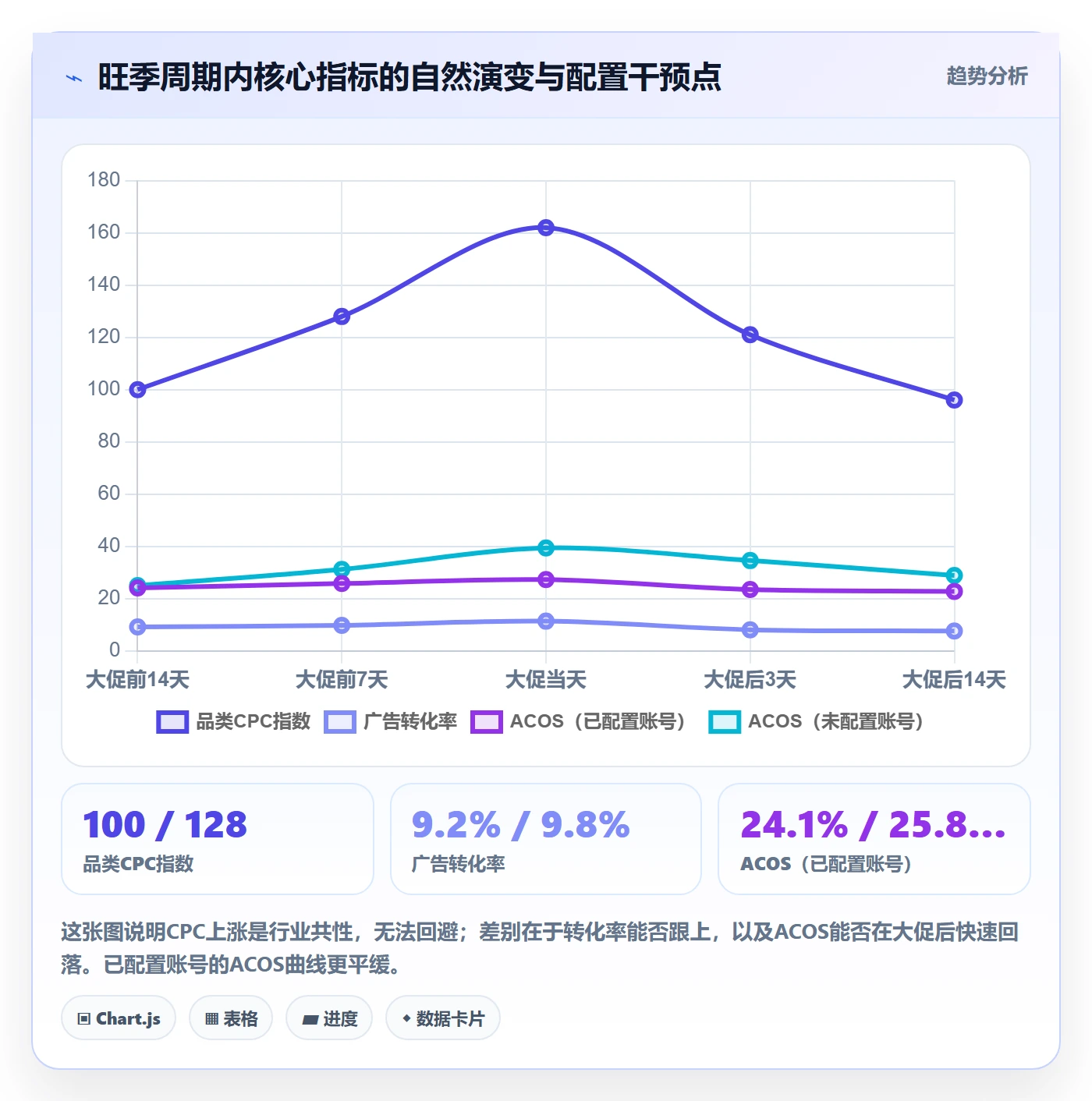Toggle the 品类CPC指数 legend swatch
Viewport: 1092px width, 1101px height.
[x=172, y=722]
